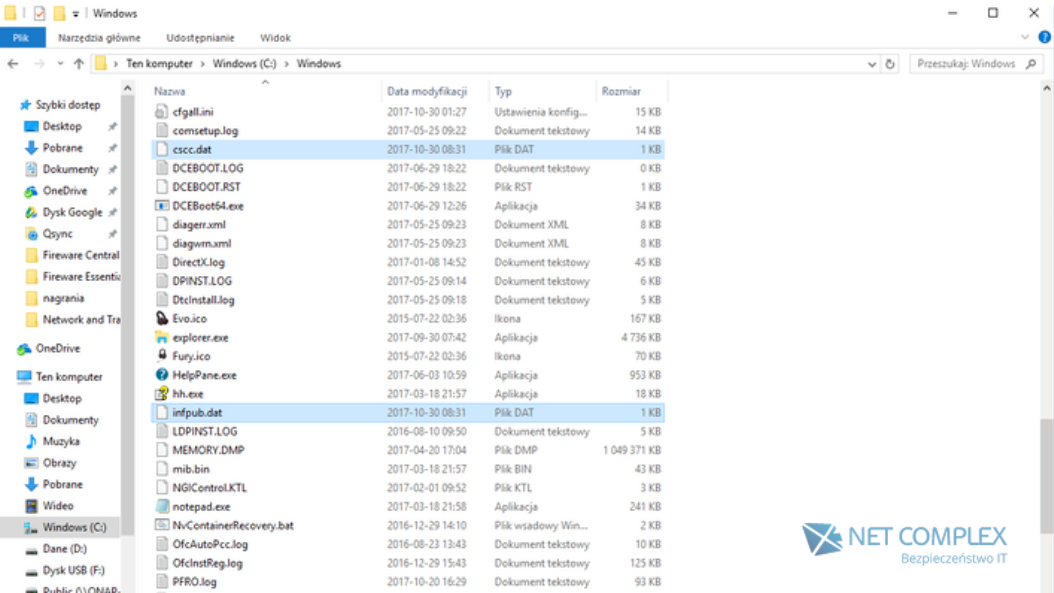
Task: Select the MEMORY.DMP file
Action: [x=208, y=450]
